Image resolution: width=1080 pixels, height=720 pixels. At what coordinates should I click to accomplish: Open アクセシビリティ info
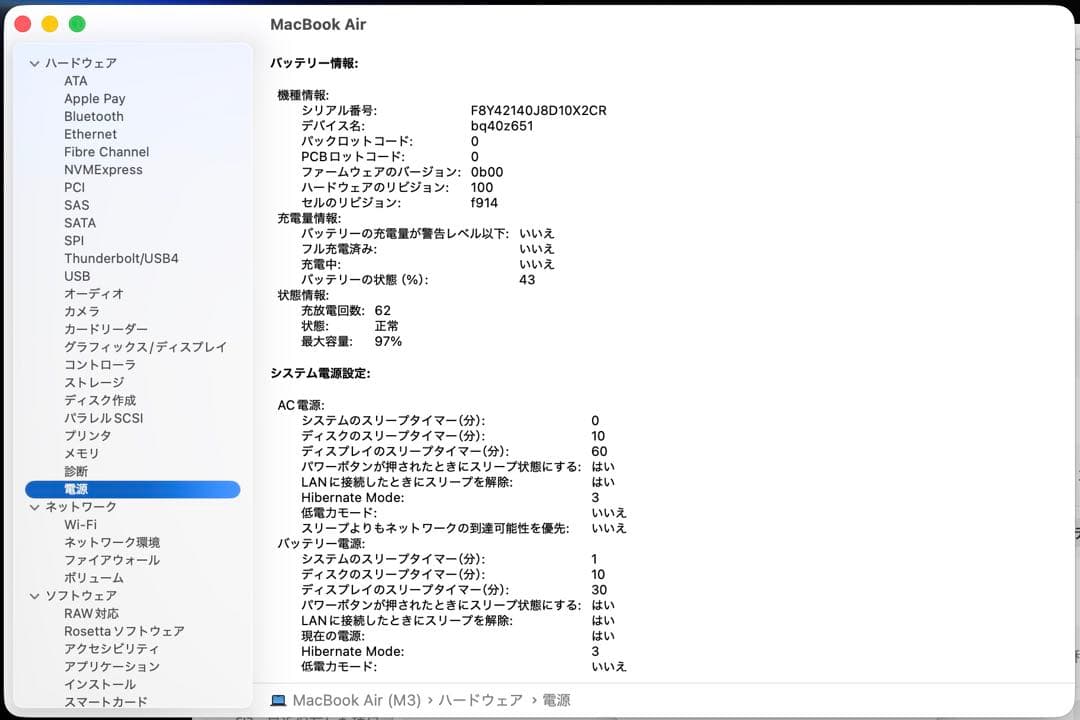[112, 649]
